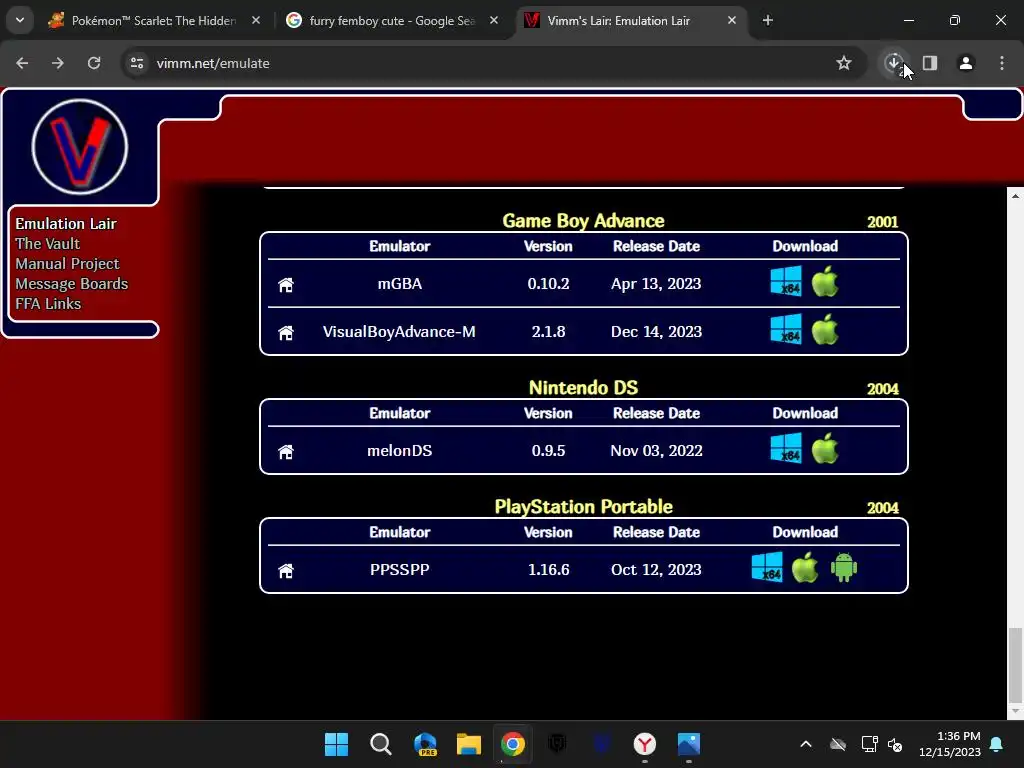The height and width of the screenshot is (768, 1024).
Task: Click scrollbar up arrow
Action: click(x=1015, y=195)
